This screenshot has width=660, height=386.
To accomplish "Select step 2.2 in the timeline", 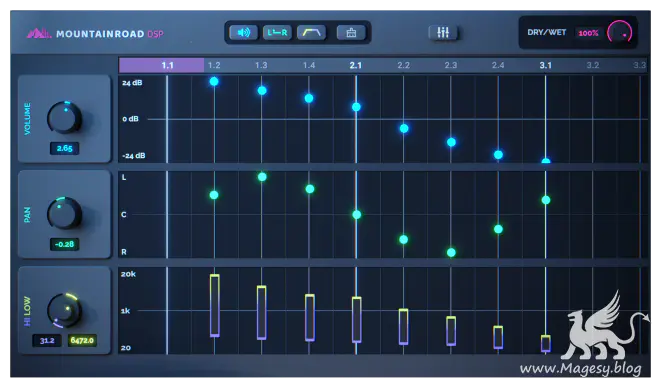I will 403,65.
